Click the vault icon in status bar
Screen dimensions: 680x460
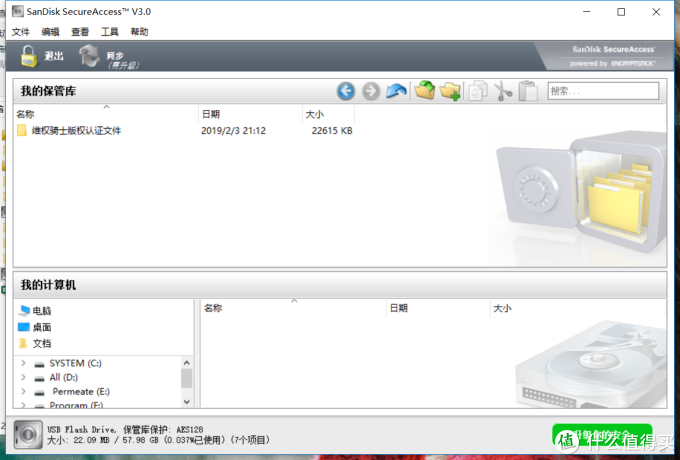(28, 434)
